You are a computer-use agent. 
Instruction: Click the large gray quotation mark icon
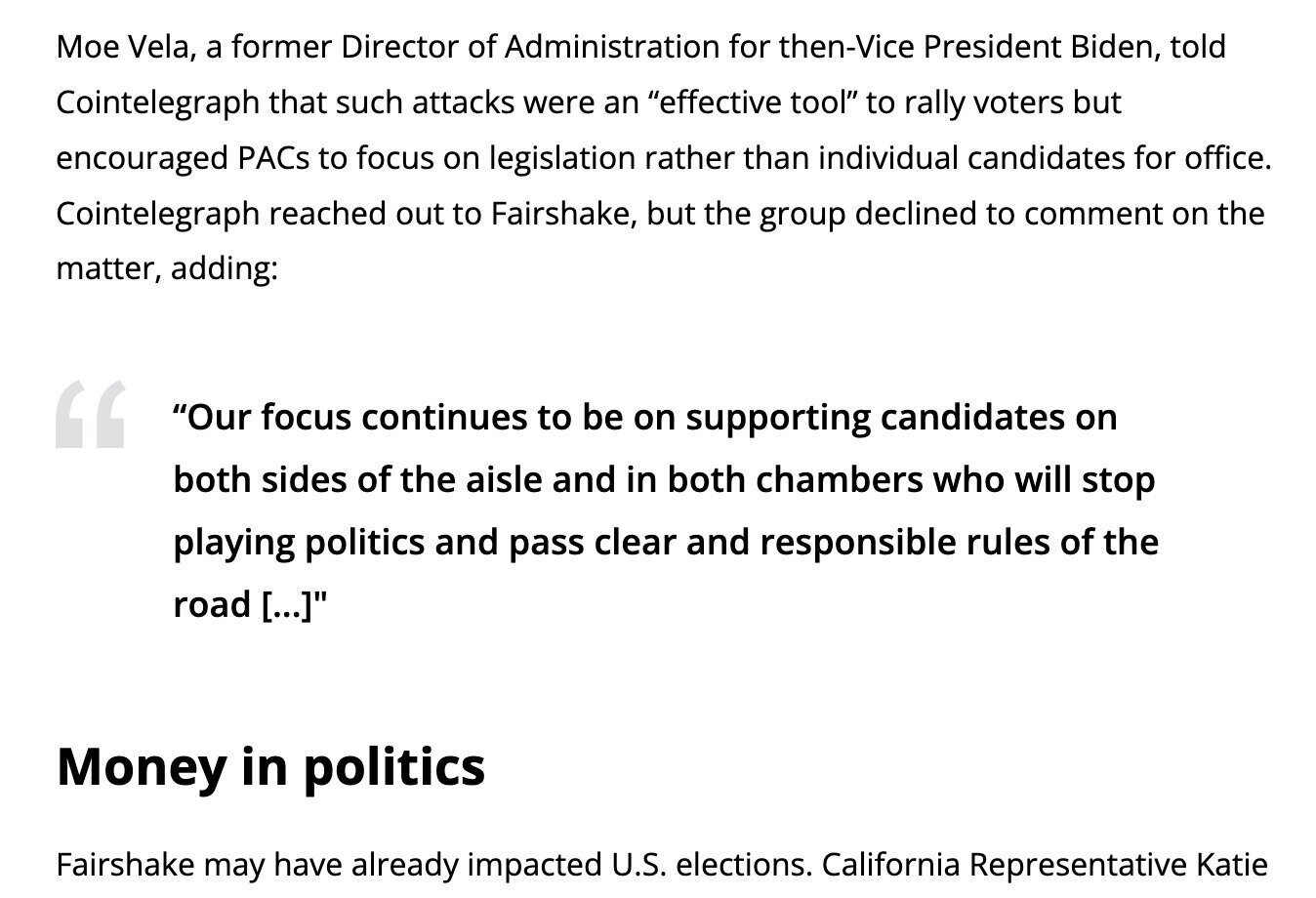(90, 414)
